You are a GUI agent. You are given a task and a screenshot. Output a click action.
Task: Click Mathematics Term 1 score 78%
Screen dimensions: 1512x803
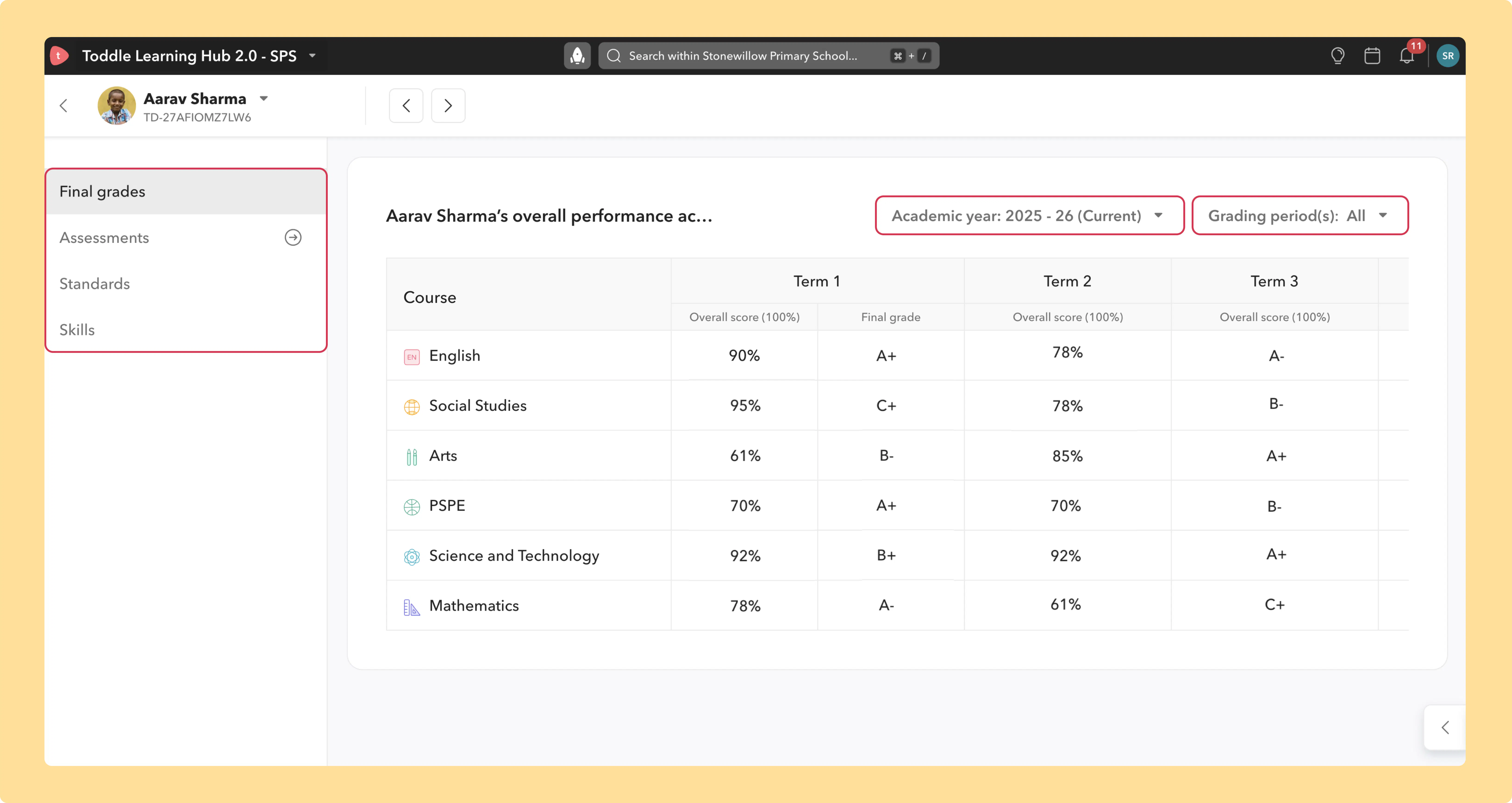(745, 606)
